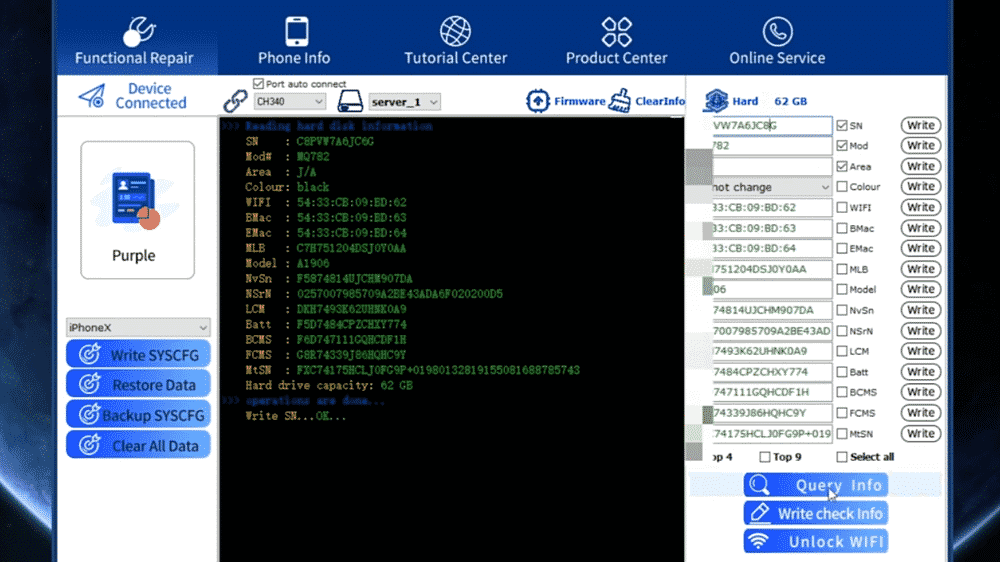Click the Backup SYSCFG button
This screenshot has width=1000, height=562.
click(138, 415)
